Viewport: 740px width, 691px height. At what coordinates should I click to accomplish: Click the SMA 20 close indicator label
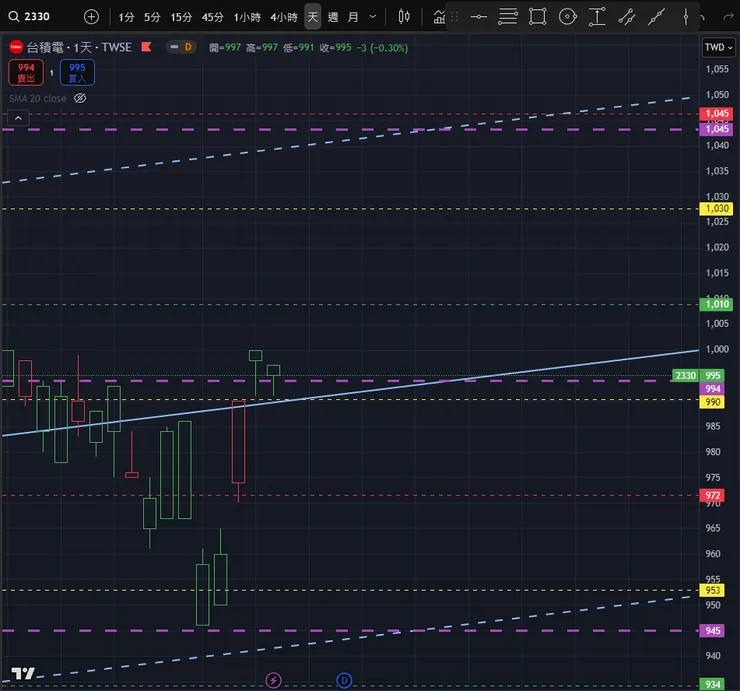(x=38, y=98)
